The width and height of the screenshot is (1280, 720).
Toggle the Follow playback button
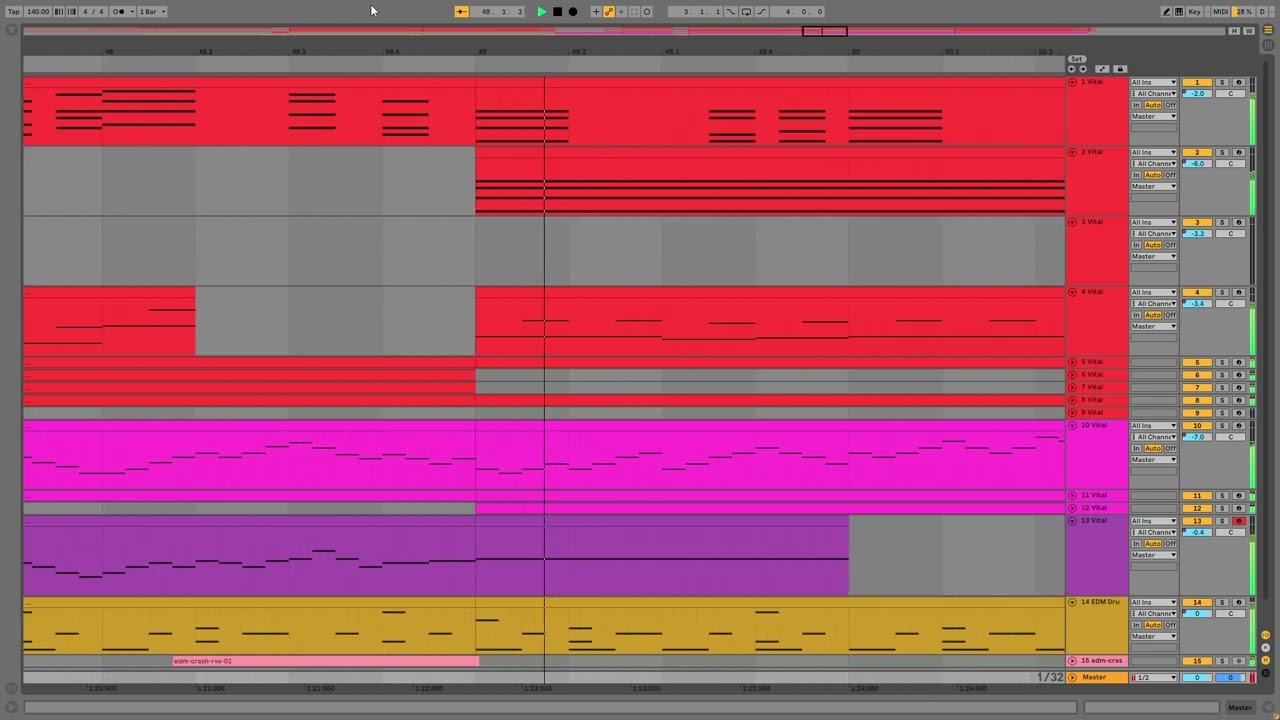[x=461, y=12]
